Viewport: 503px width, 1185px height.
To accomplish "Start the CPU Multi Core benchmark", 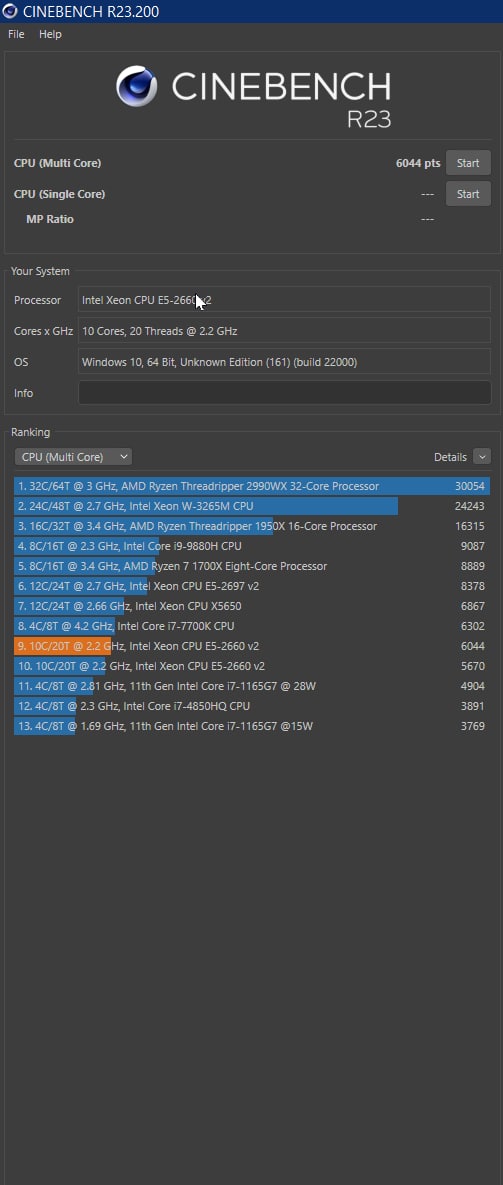I will [x=468, y=162].
